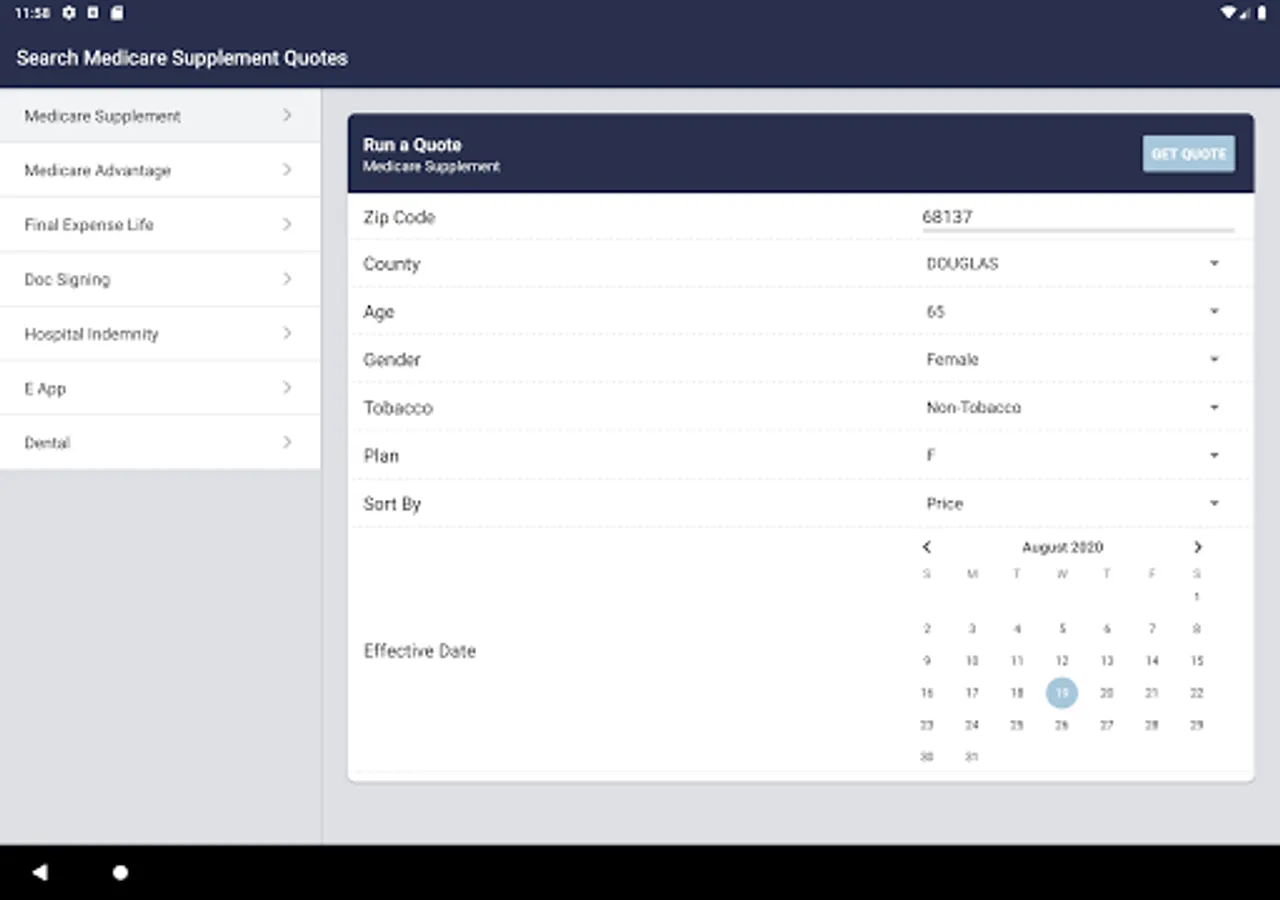Choose August 24 in the calendar
Screen dimensions: 1280x900
[972, 725]
